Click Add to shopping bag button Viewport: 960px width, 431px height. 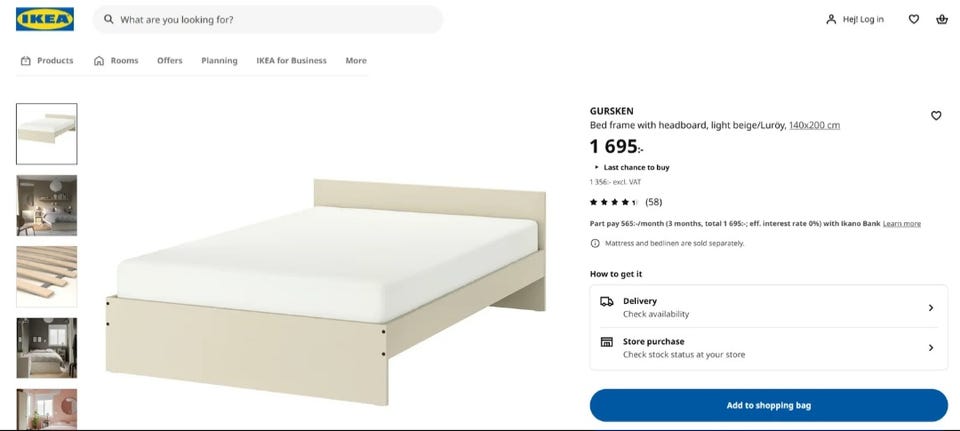(768, 405)
